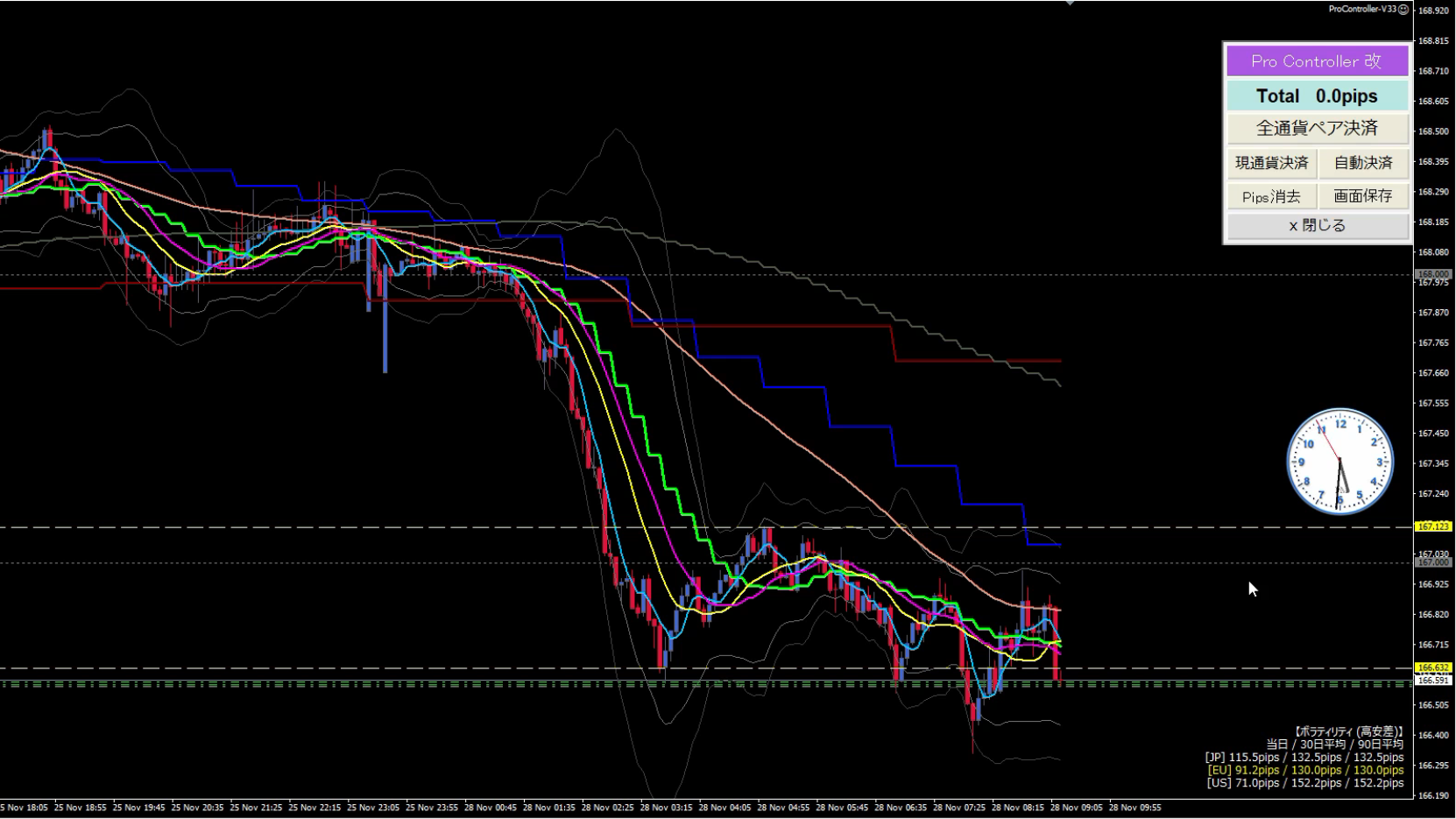Click the 168.000 price level label

pos(1433,274)
